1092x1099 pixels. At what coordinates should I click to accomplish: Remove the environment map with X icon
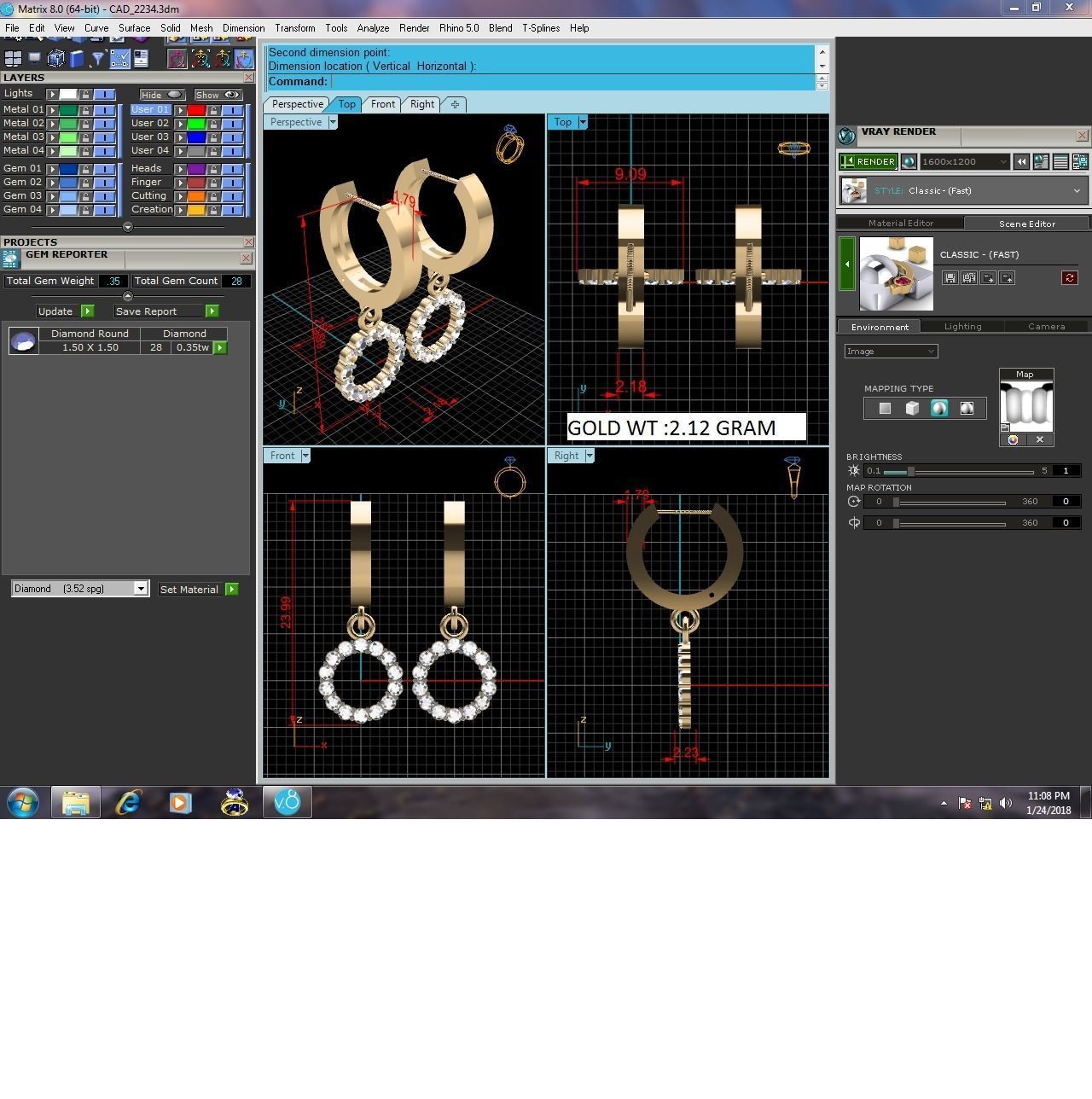1040,440
